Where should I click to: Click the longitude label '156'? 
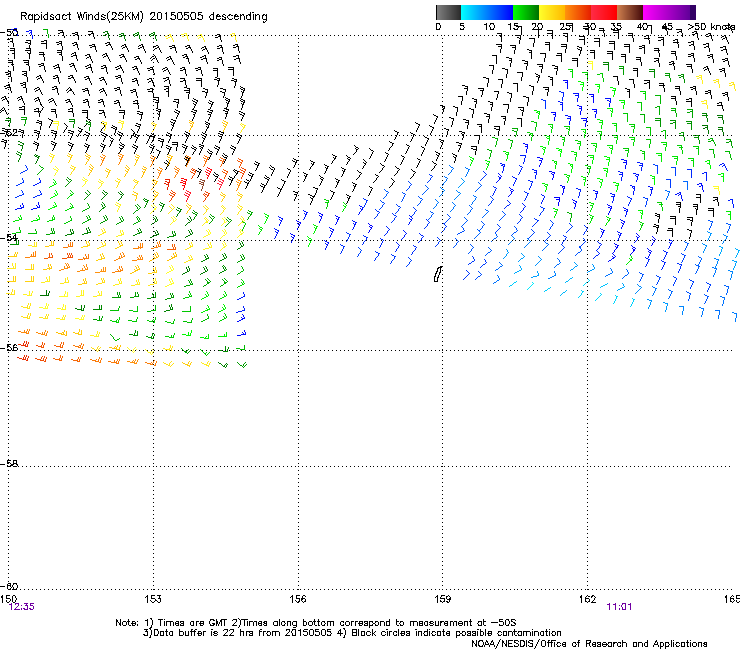(298, 599)
